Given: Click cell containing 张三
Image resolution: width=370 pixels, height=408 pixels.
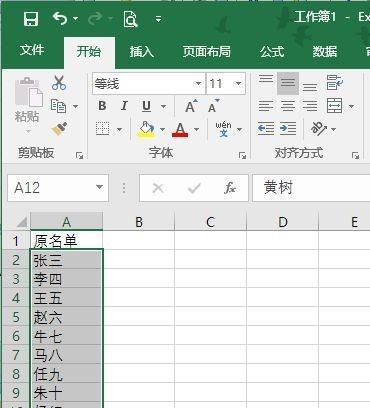Looking at the screenshot, I should pyautogui.click(x=66, y=260).
